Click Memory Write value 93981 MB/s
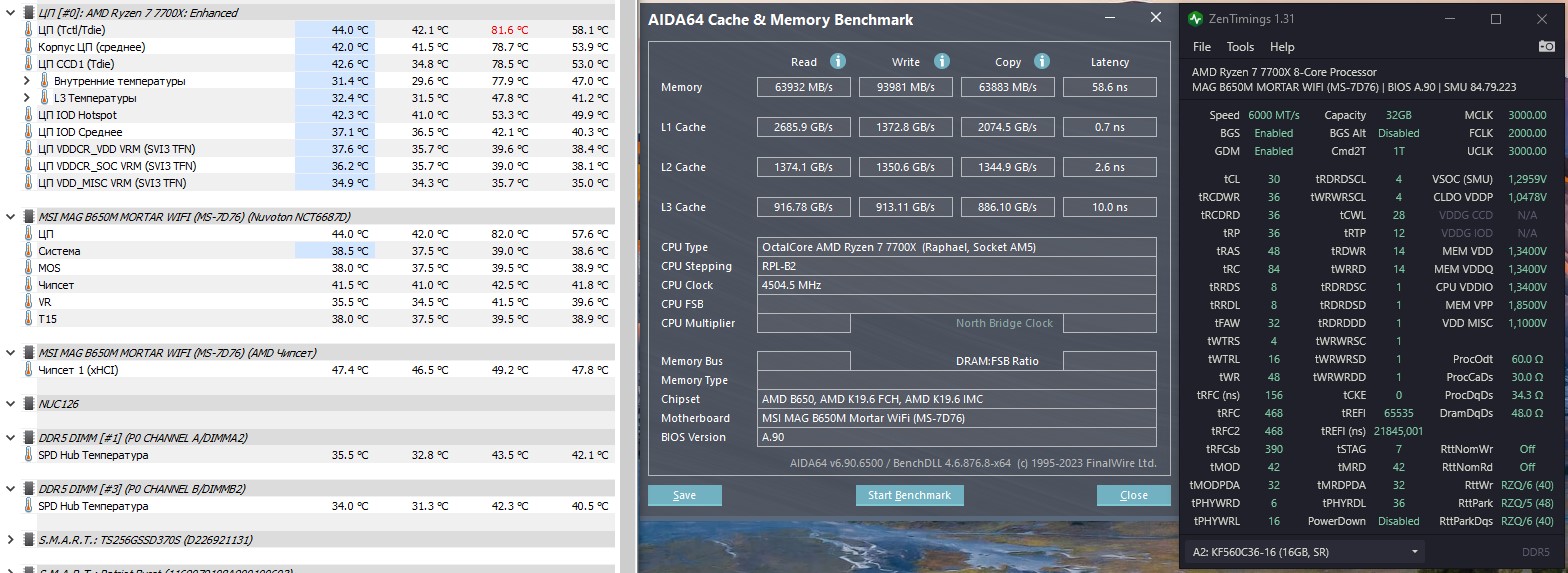Screen dimensions: 1568x573 tap(906, 87)
